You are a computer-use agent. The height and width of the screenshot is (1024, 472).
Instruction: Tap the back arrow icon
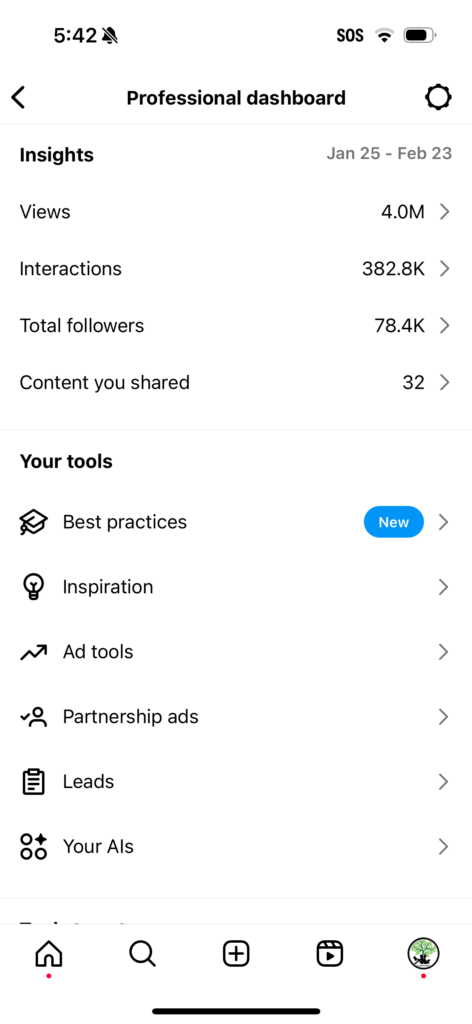[18, 98]
